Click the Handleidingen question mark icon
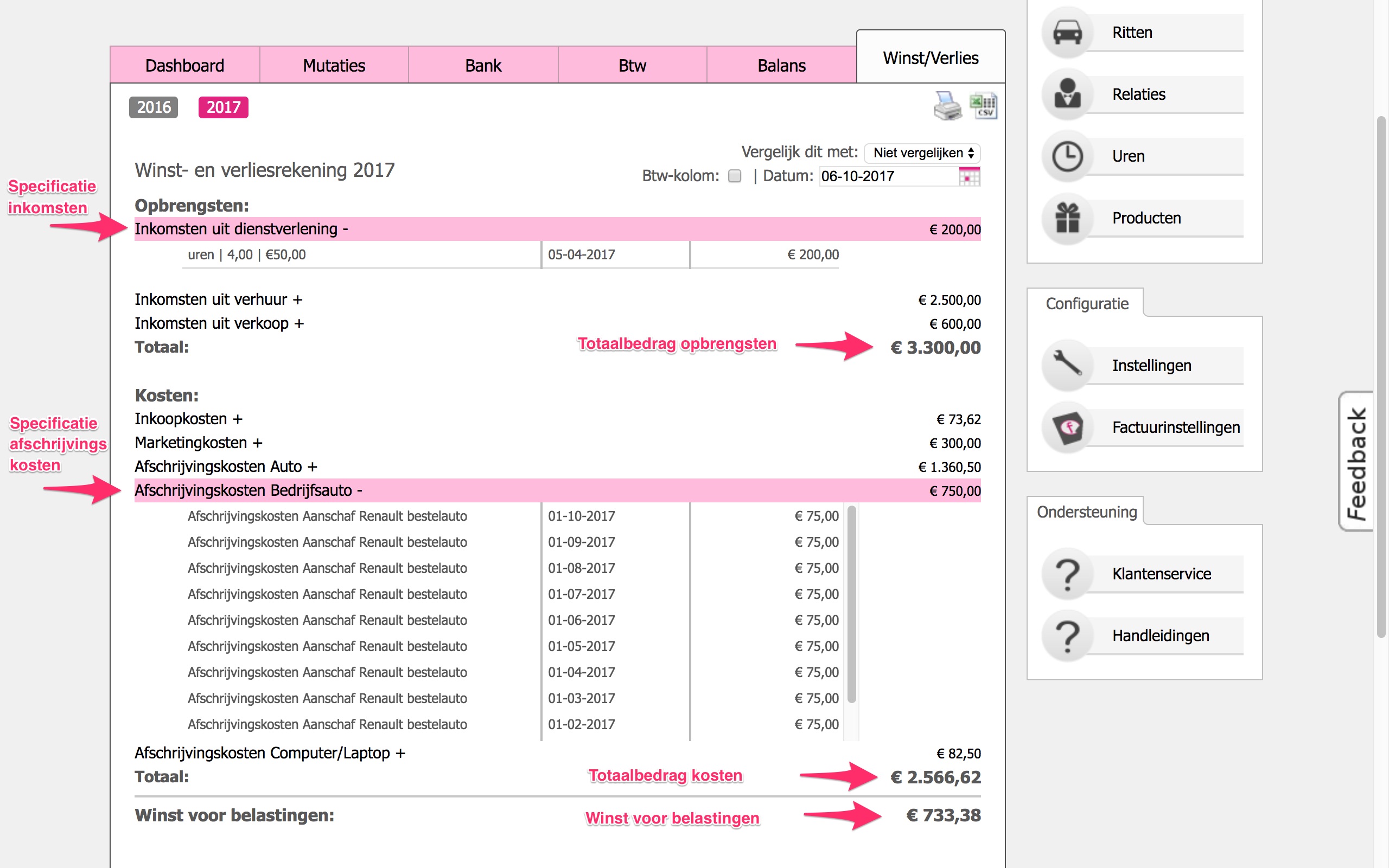 coord(1067,636)
